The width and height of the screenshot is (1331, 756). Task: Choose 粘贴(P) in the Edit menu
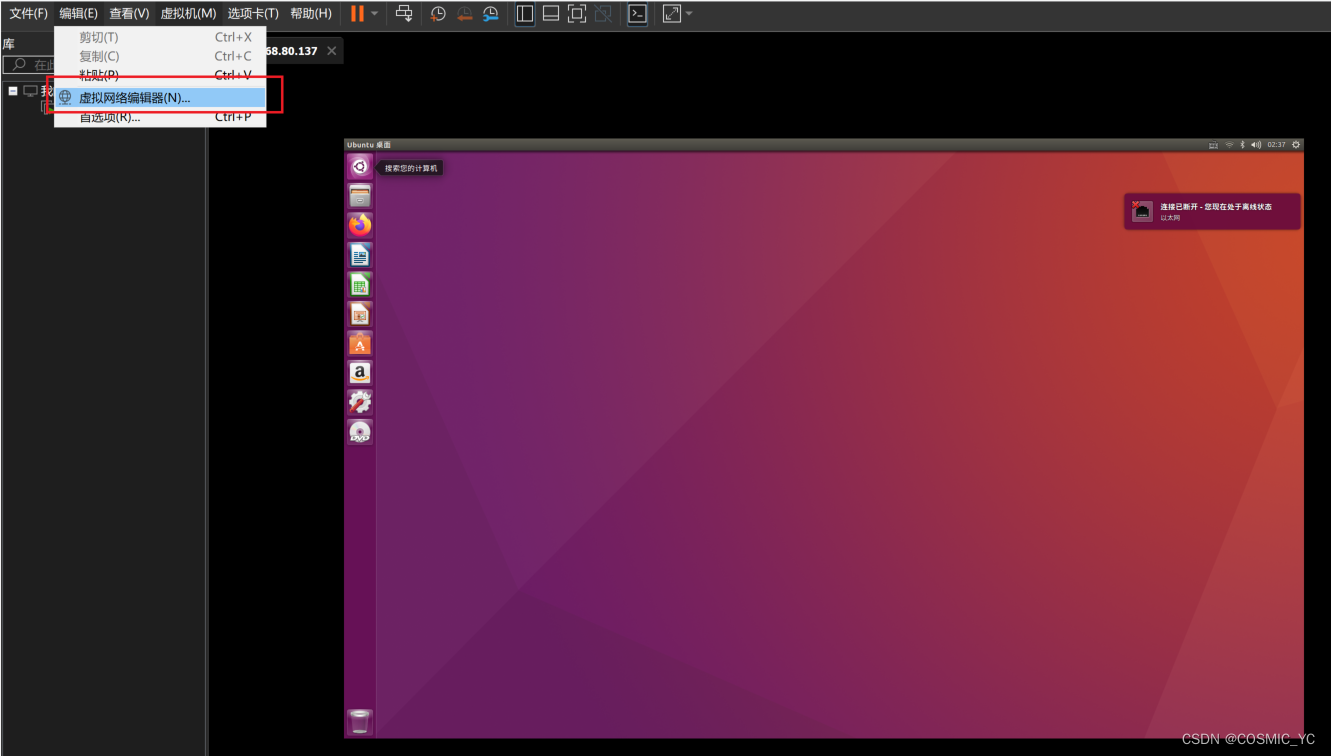pos(160,76)
